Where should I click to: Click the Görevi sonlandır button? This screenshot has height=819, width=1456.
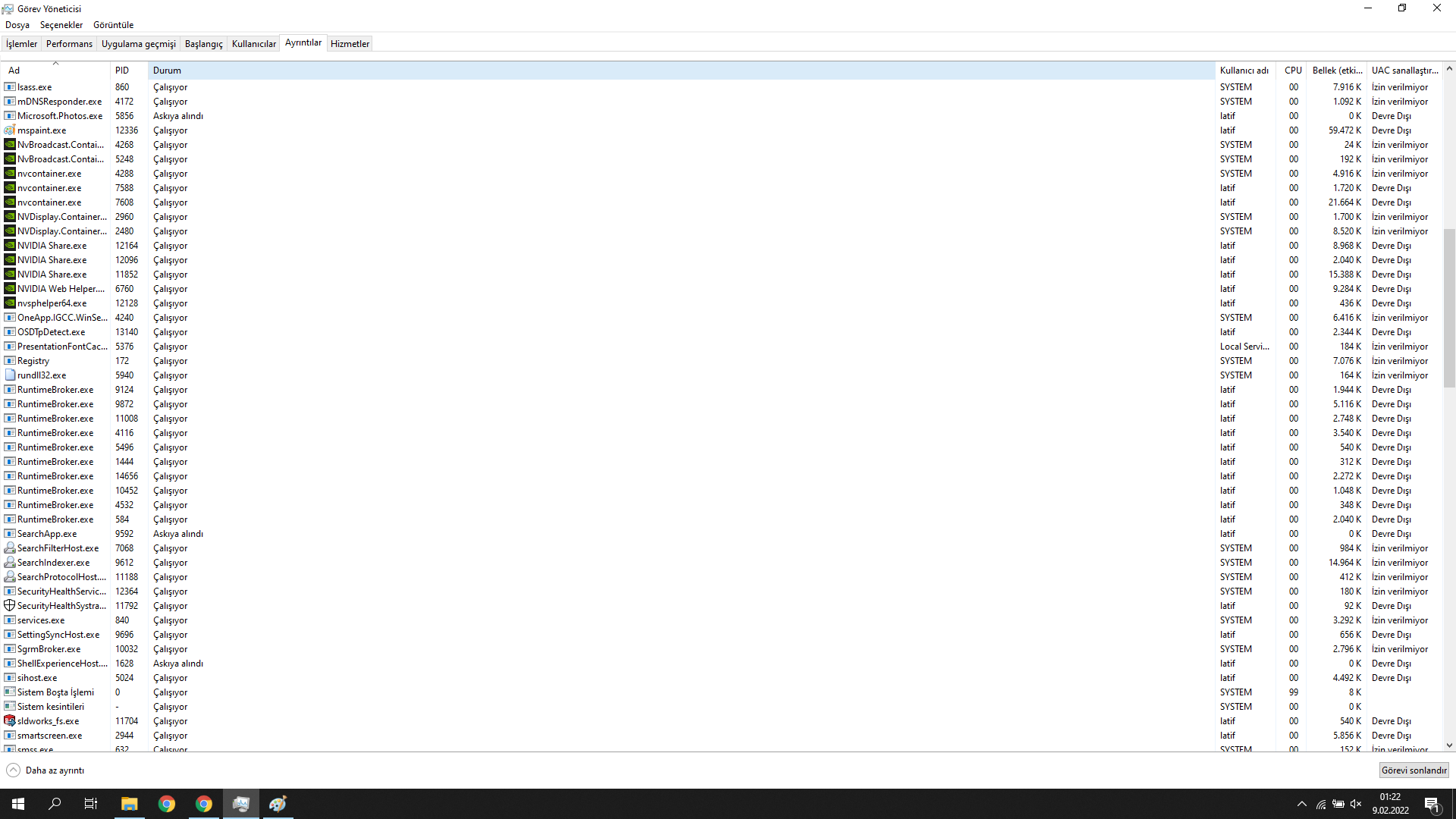coord(1414,770)
